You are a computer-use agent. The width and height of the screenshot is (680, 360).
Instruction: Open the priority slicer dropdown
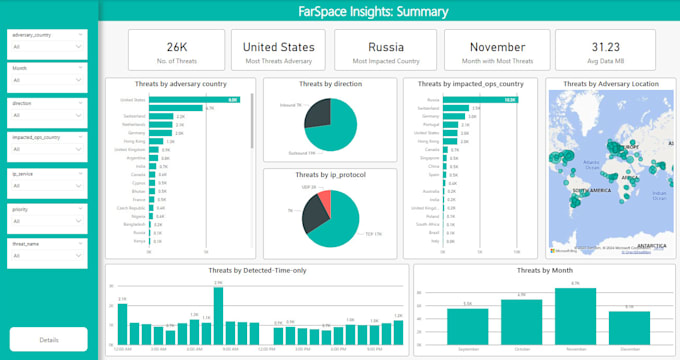pos(47,221)
